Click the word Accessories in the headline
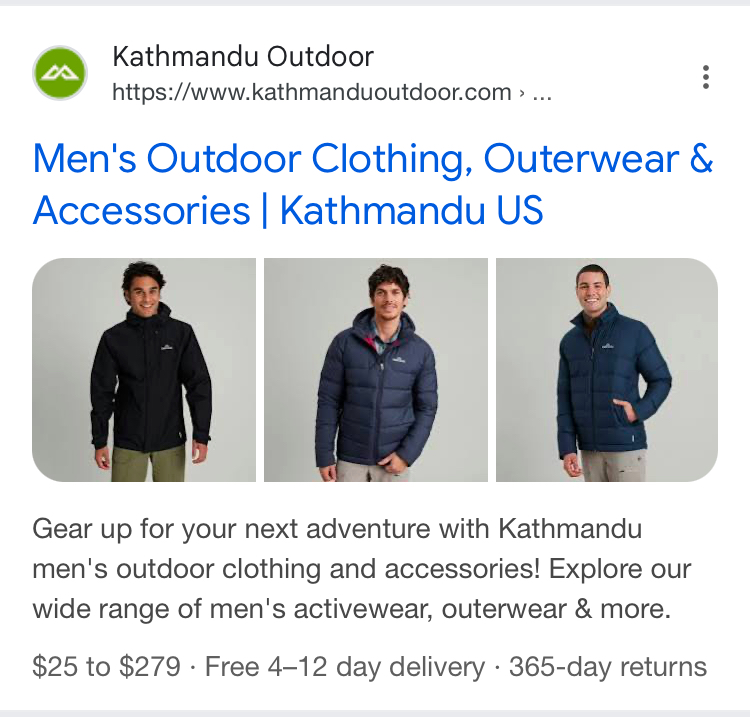This screenshot has width=750, height=717. tap(142, 210)
